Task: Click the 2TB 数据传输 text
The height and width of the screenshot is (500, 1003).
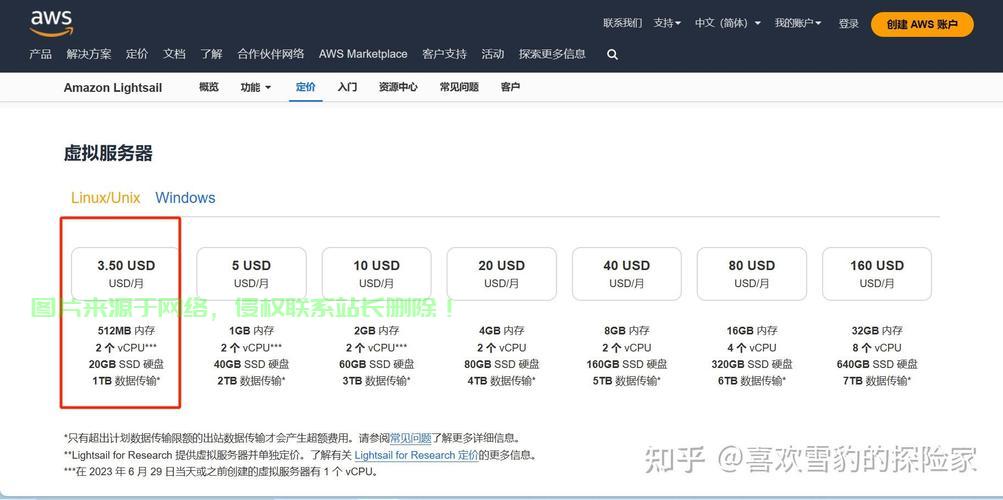Action: click(251, 380)
